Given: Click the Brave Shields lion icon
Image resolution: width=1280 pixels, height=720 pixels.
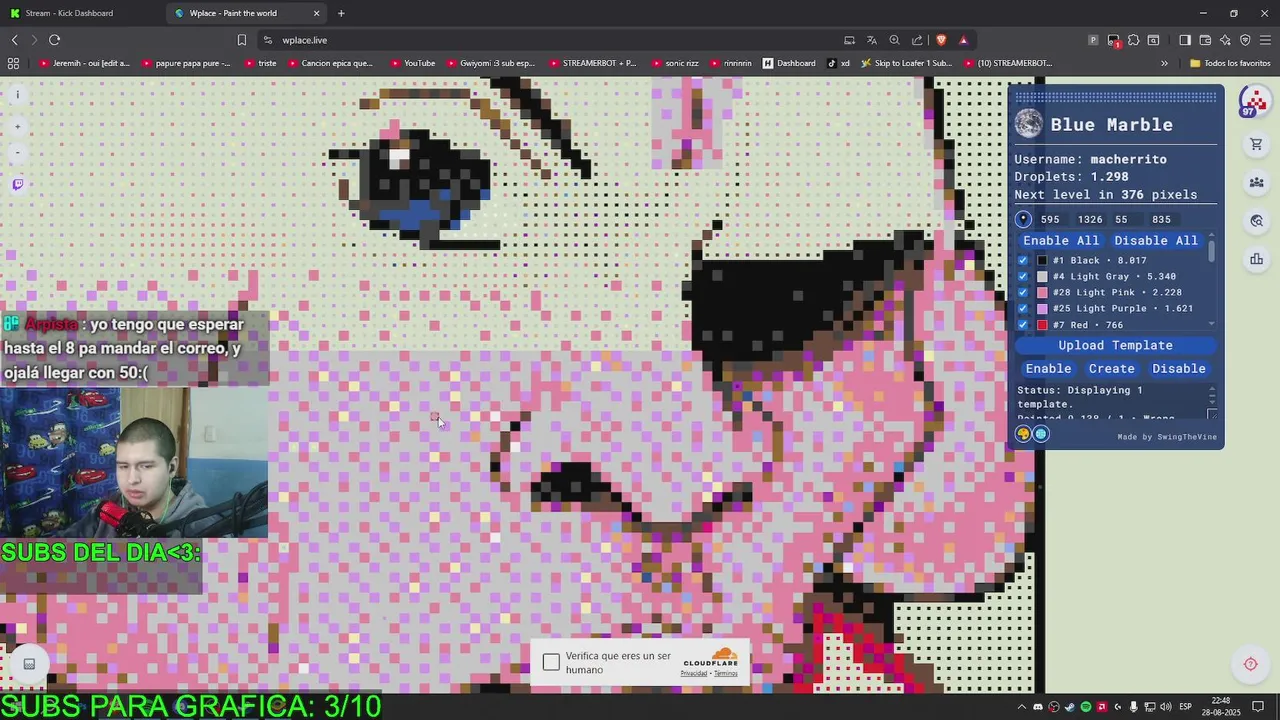Looking at the screenshot, I should click(941, 40).
